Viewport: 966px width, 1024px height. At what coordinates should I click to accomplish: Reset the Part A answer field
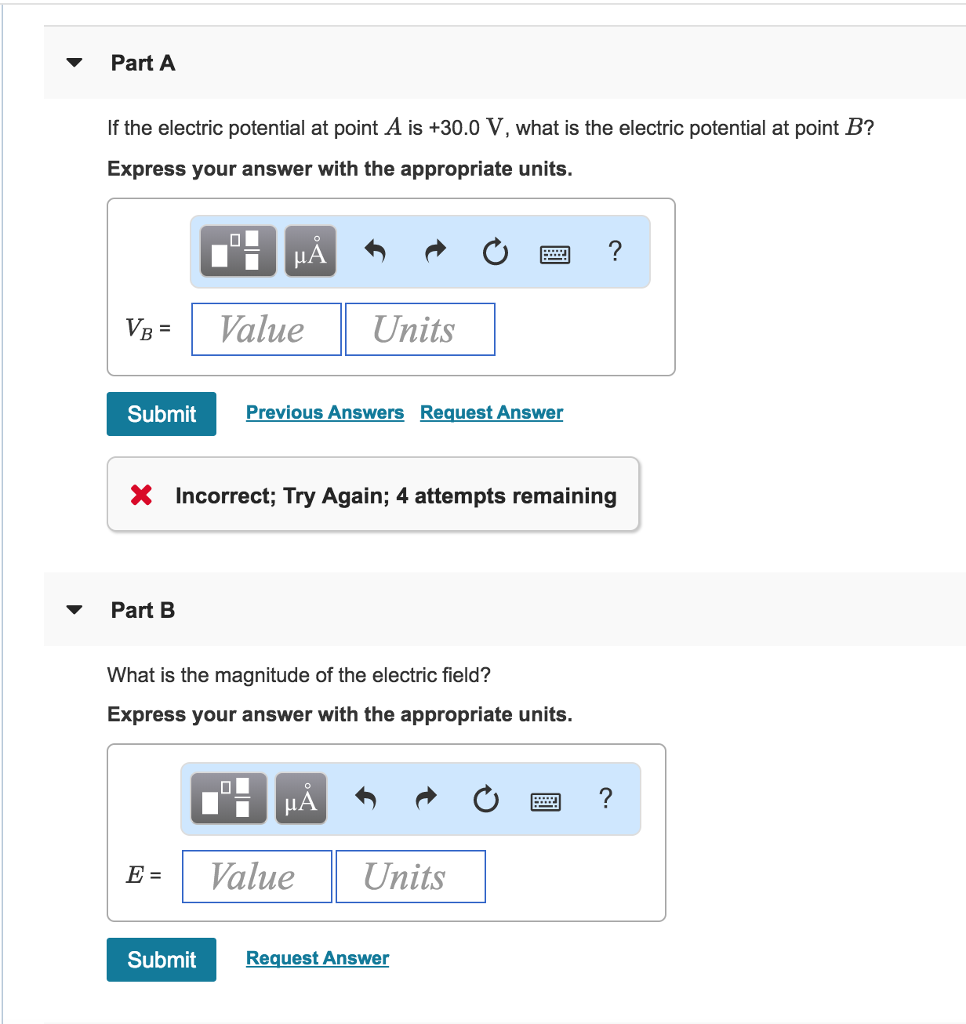coord(495,252)
